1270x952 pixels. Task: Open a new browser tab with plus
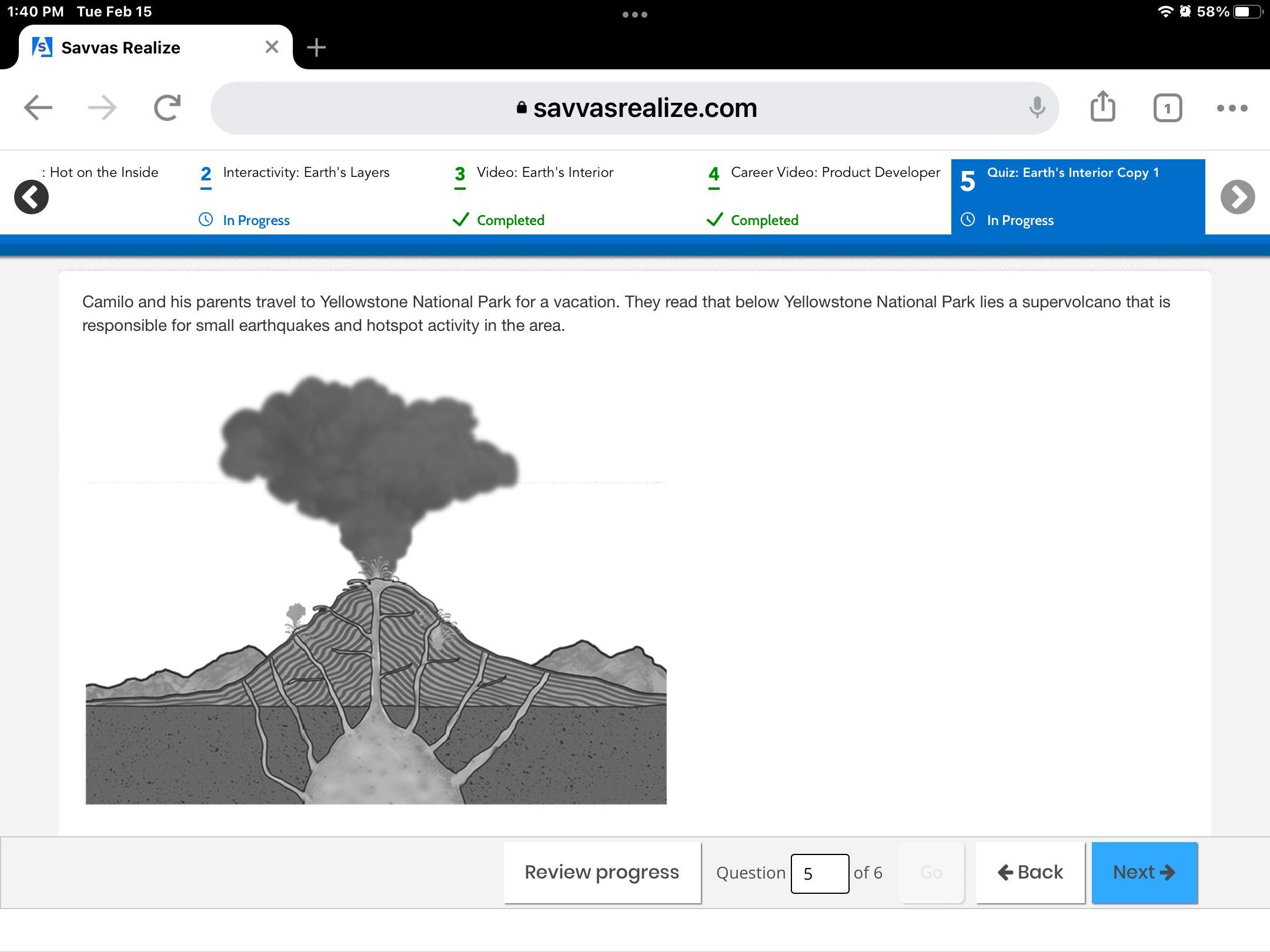coord(316,48)
